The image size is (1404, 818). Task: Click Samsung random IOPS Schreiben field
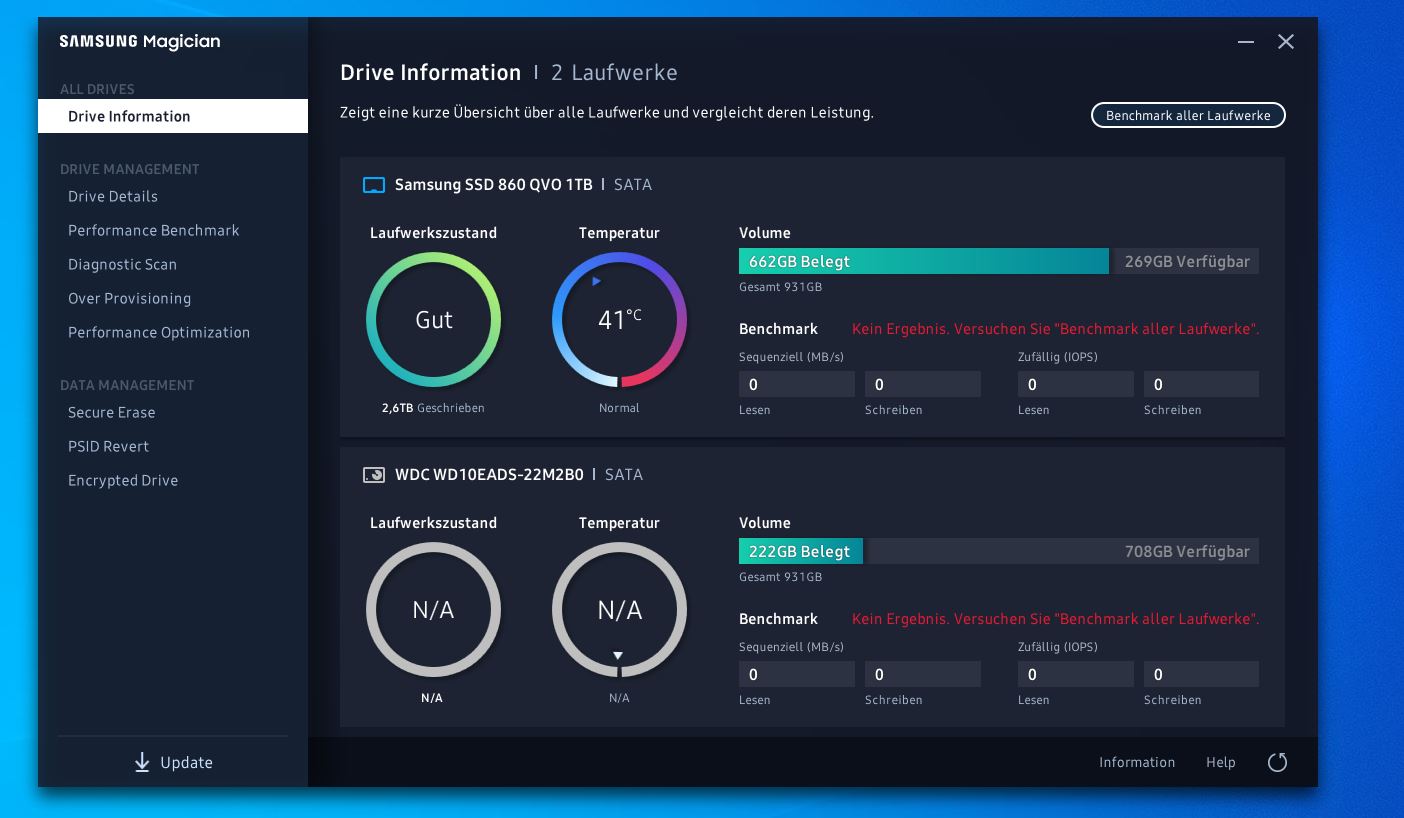coord(1201,384)
